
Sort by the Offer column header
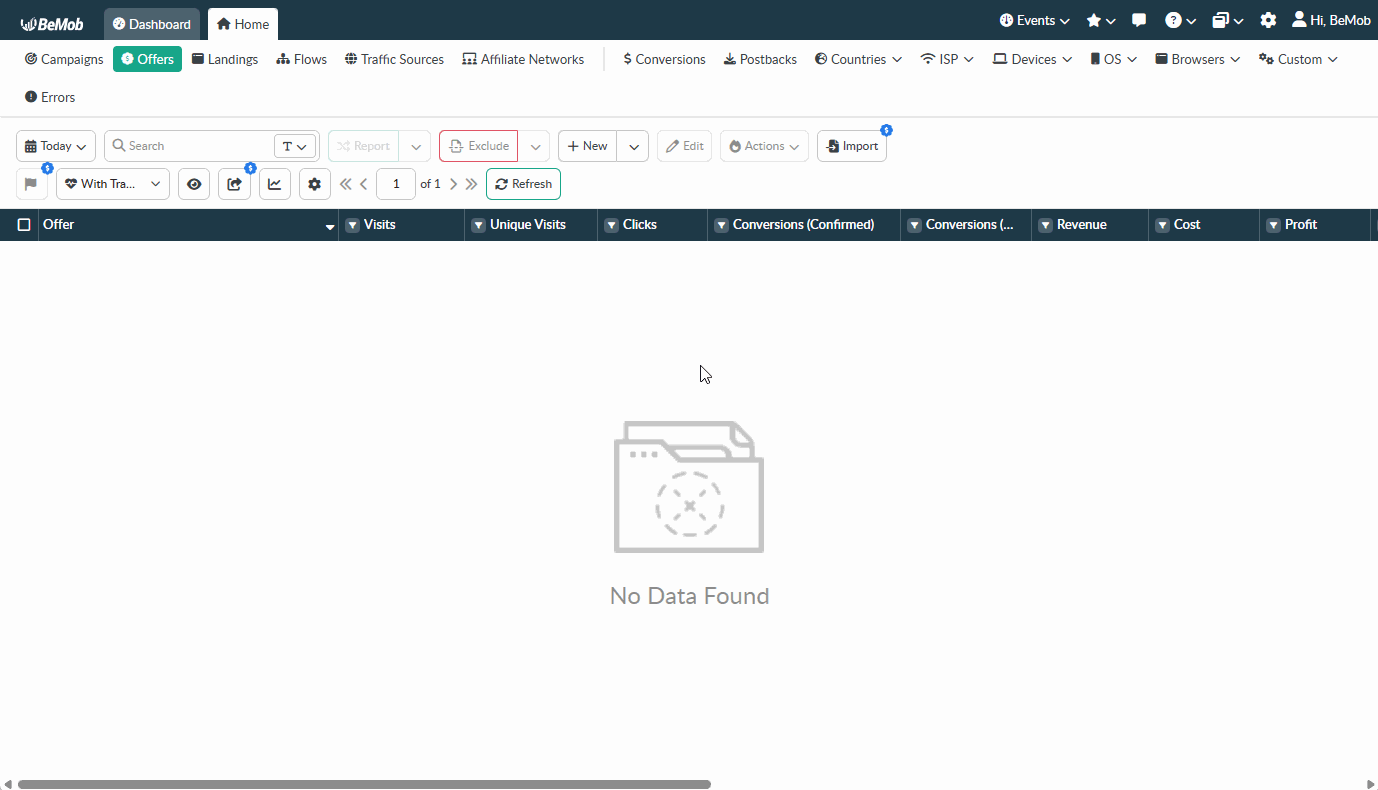[x=188, y=225]
